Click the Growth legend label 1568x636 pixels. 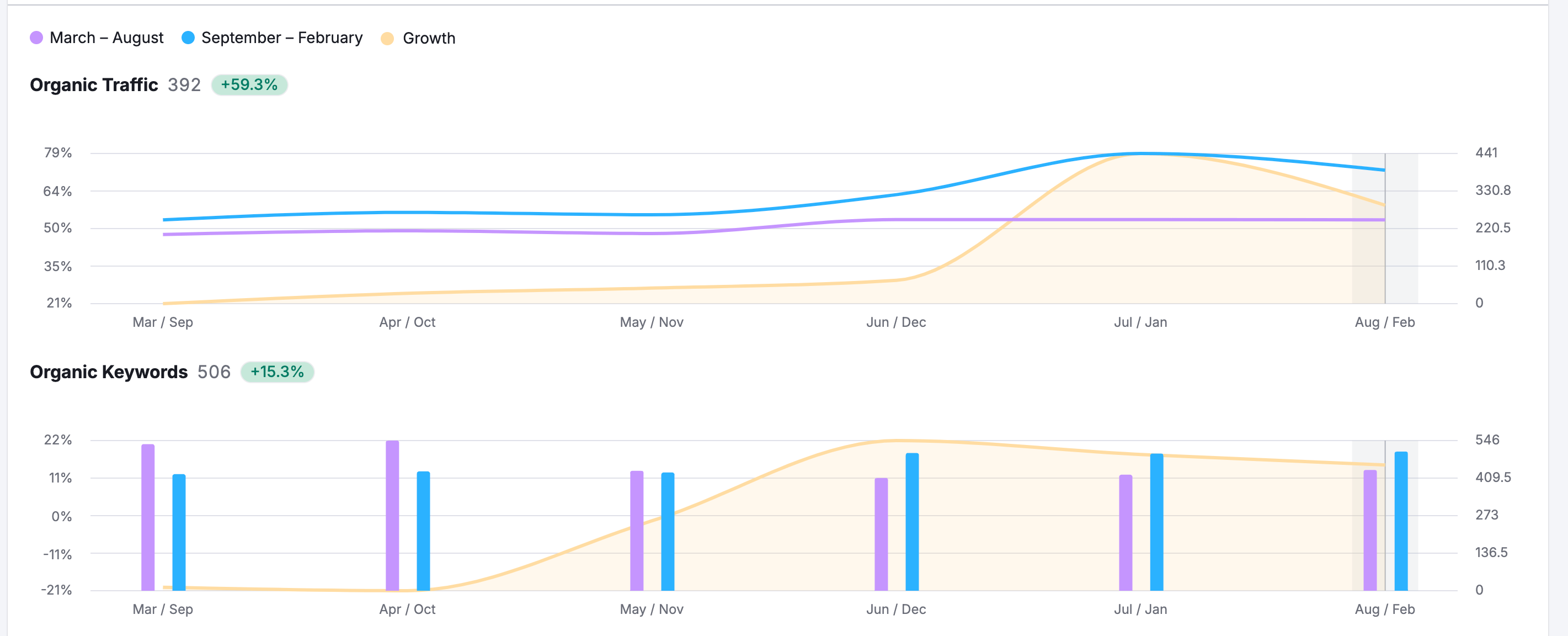[429, 39]
